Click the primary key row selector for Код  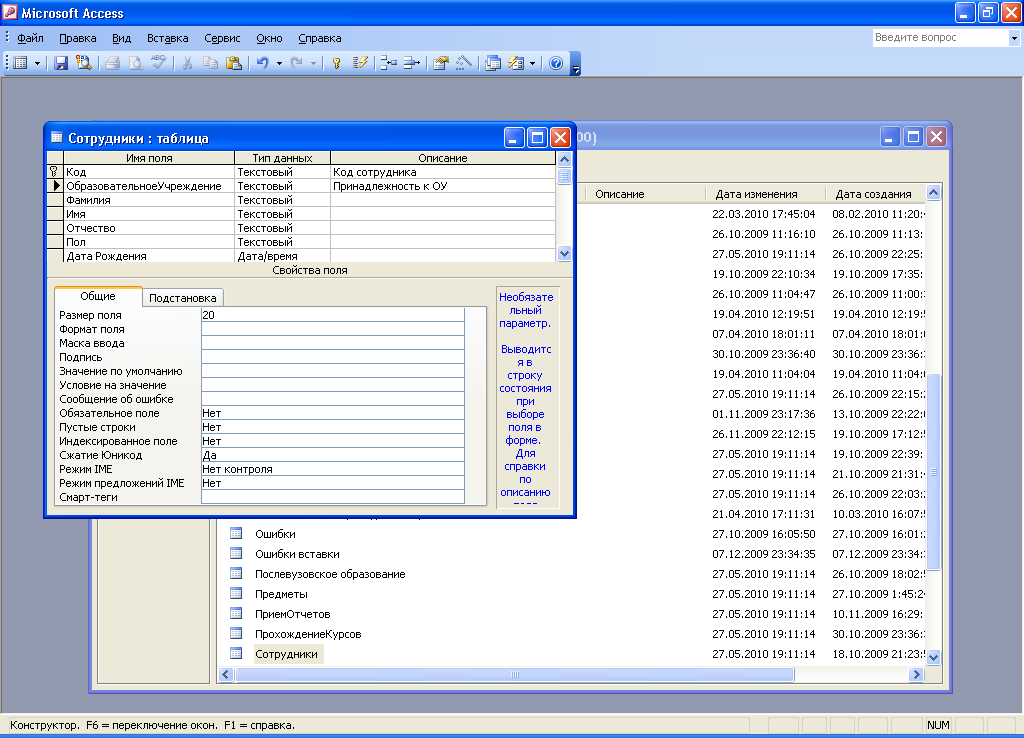pos(55,172)
